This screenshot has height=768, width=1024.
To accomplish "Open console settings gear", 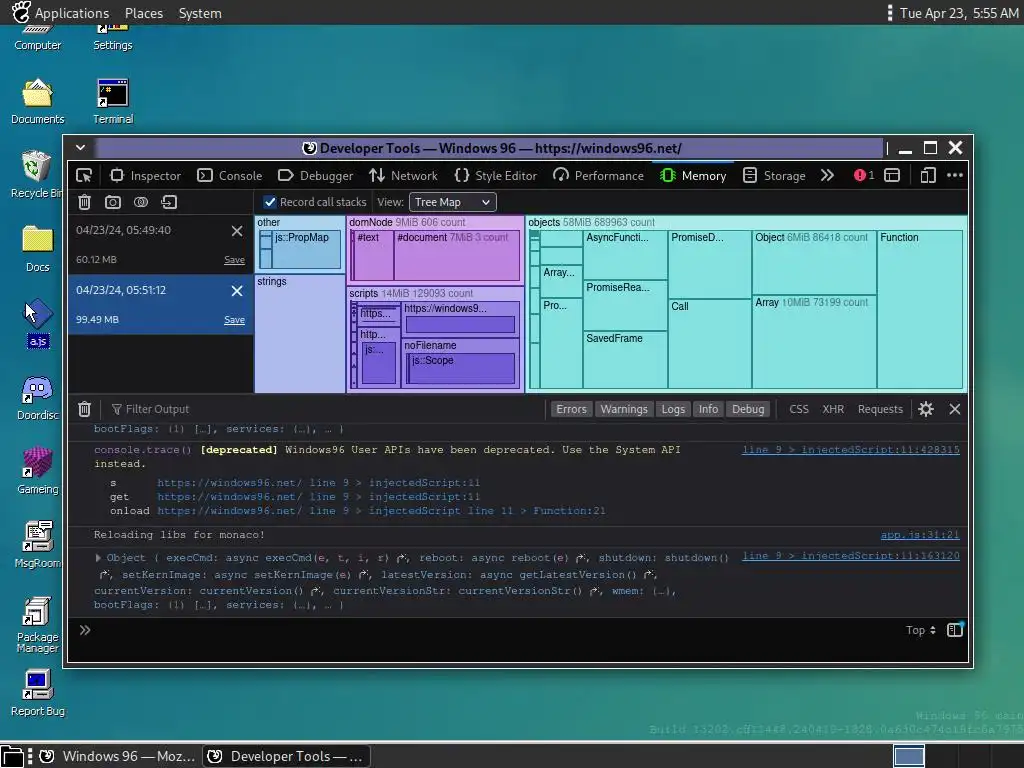I will (x=926, y=409).
